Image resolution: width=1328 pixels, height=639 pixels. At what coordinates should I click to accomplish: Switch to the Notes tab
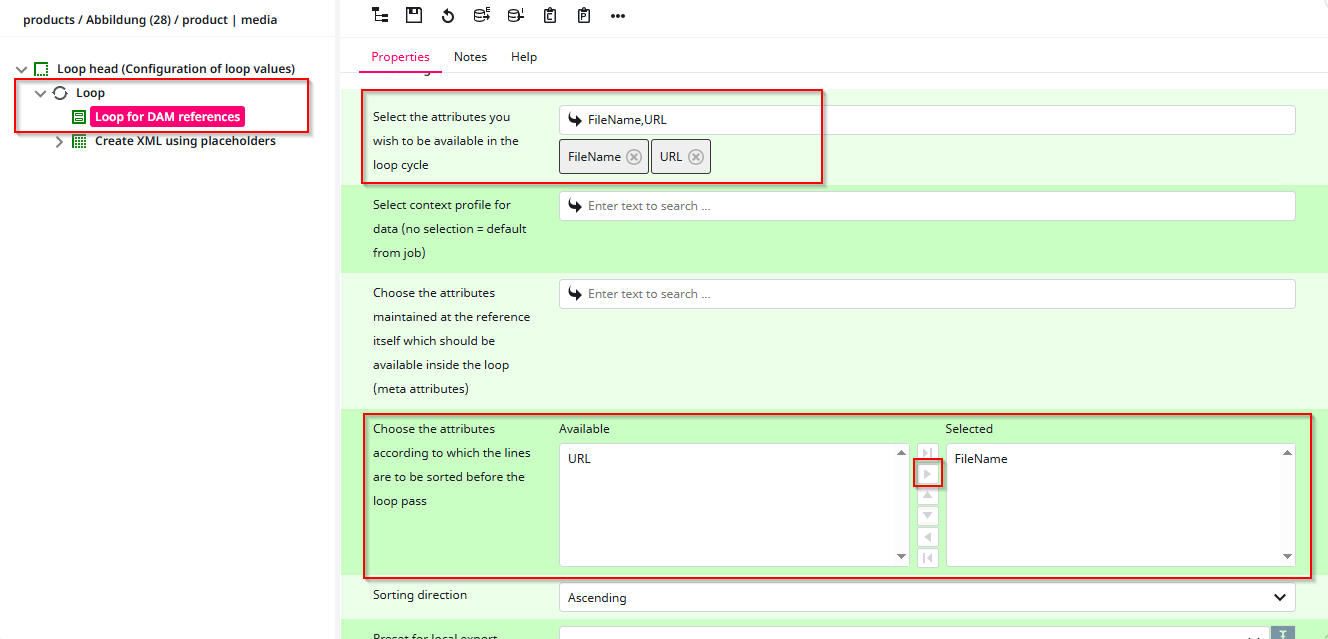(x=470, y=57)
